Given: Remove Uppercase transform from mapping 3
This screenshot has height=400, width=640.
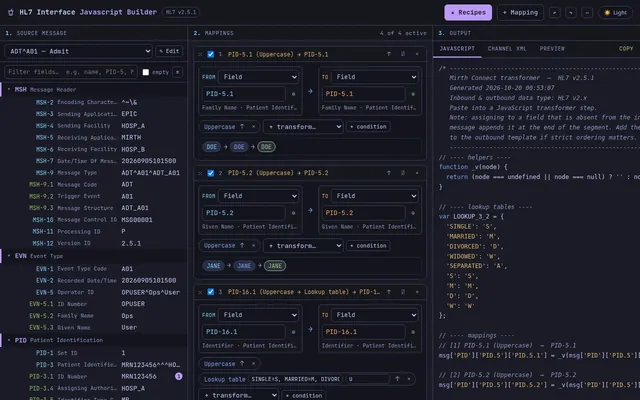Looking at the screenshot, I should [253, 363].
